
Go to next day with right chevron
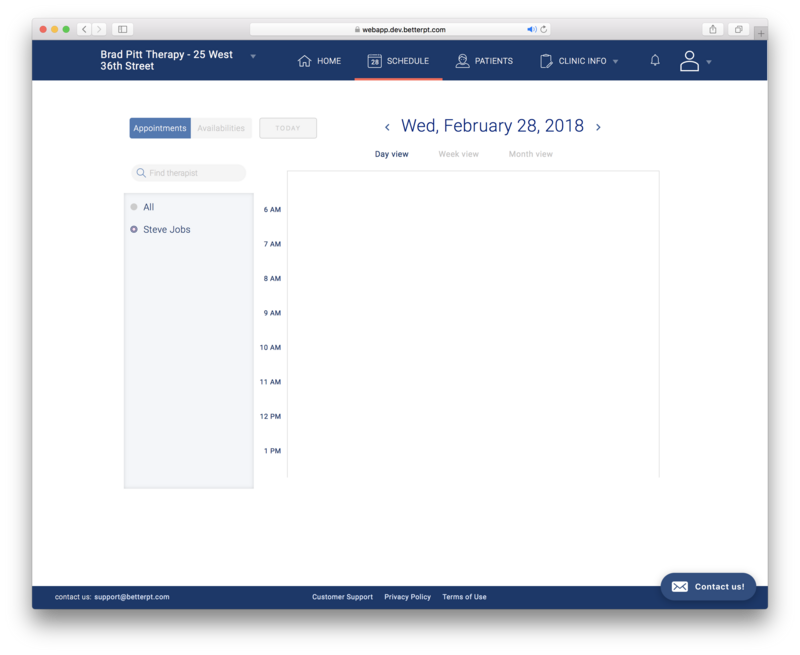598,127
